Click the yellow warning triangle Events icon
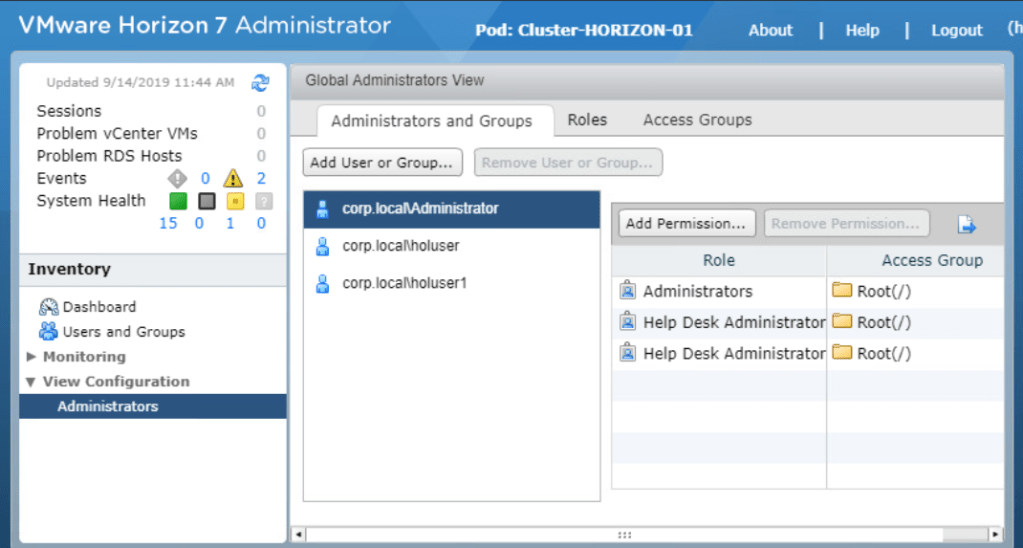This screenshot has width=1023, height=548. [233, 179]
